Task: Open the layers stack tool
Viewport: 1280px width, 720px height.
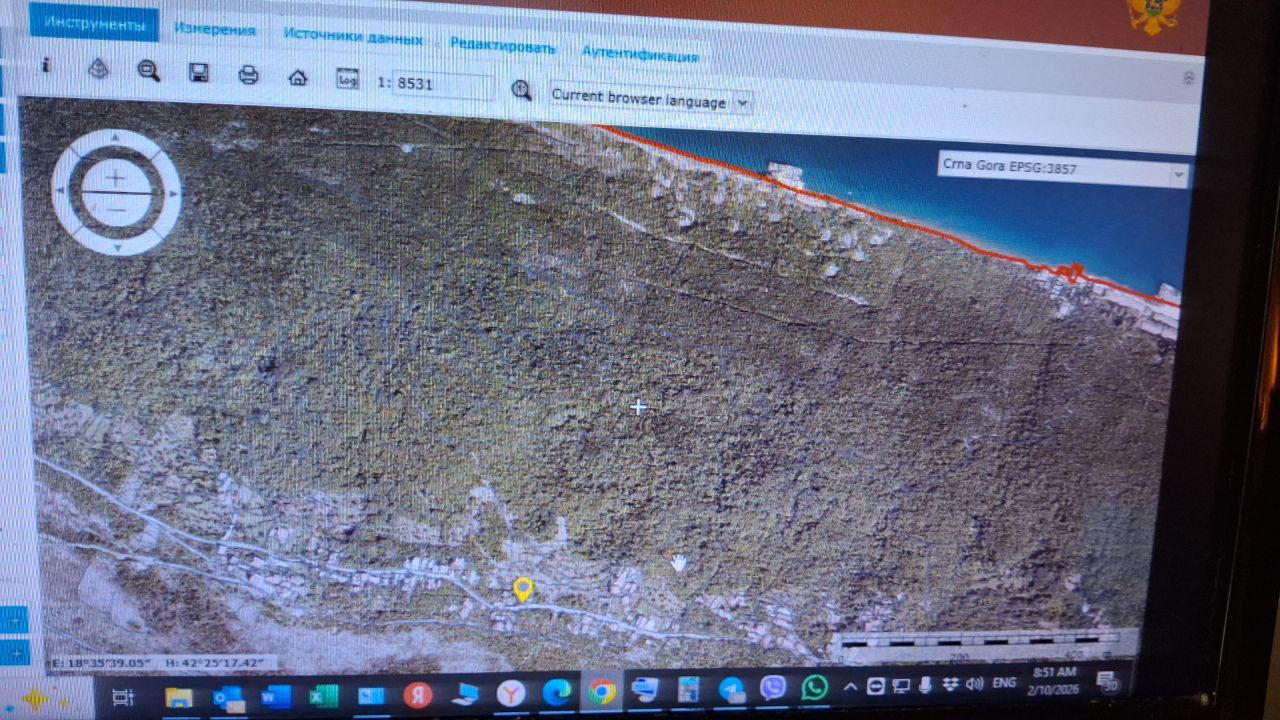Action: [x=98, y=68]
